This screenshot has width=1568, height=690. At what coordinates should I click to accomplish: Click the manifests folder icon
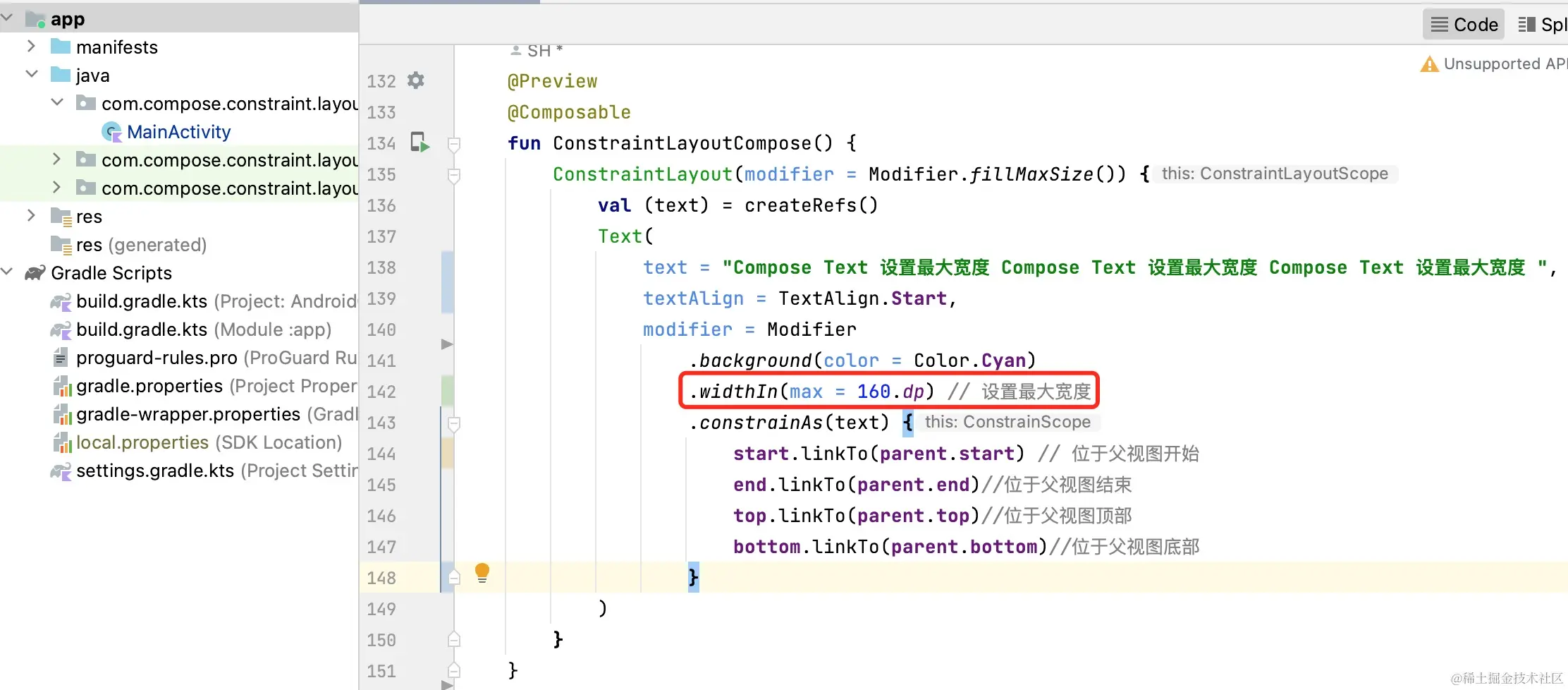61,47
